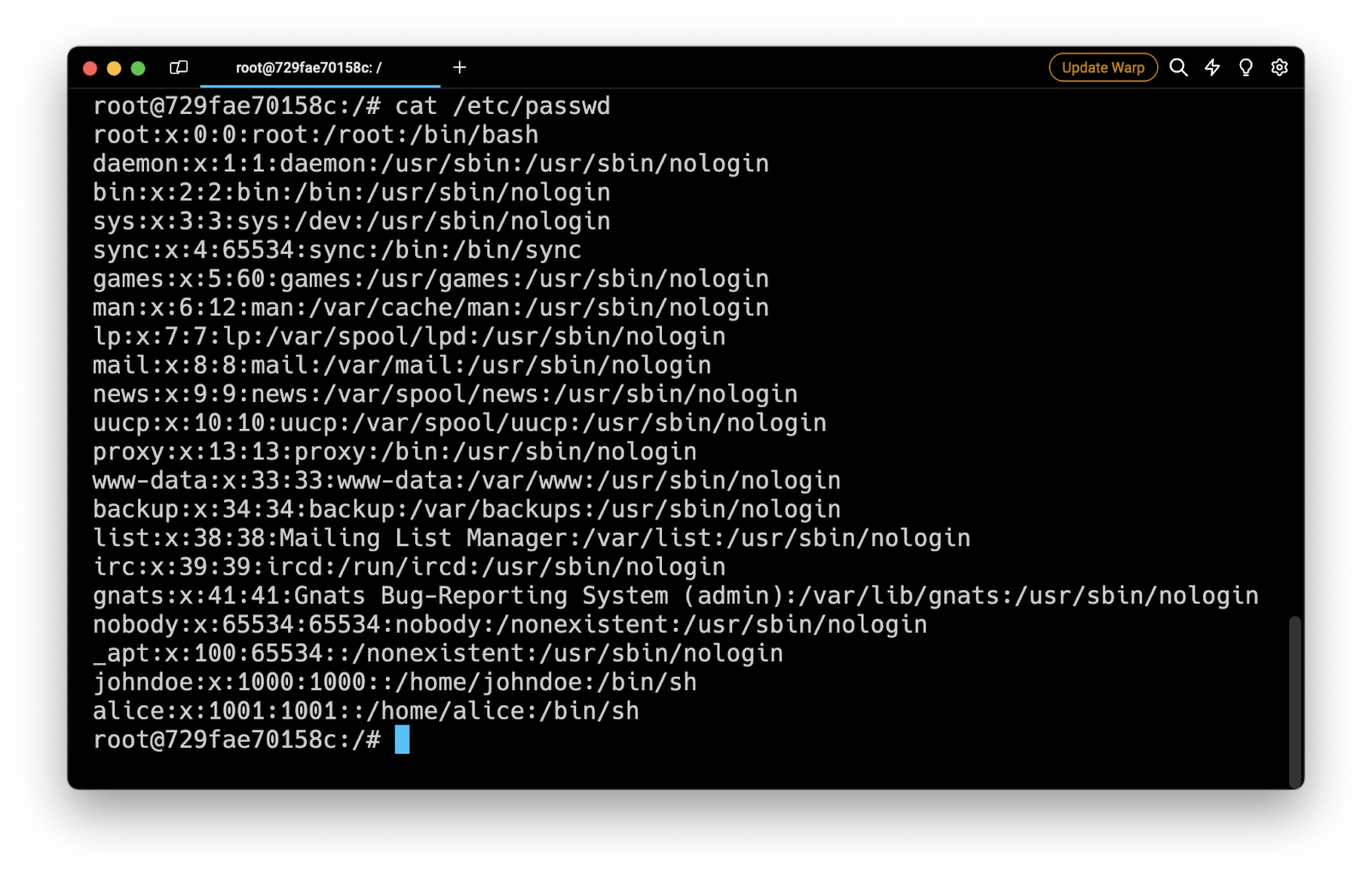1372x879 pixels.
Task: Open the Warp command search magnifier
Action: click(1178, 68)
